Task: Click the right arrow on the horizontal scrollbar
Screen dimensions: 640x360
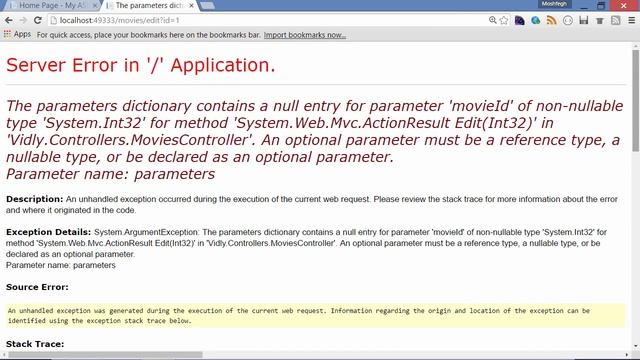Action: 627,355
